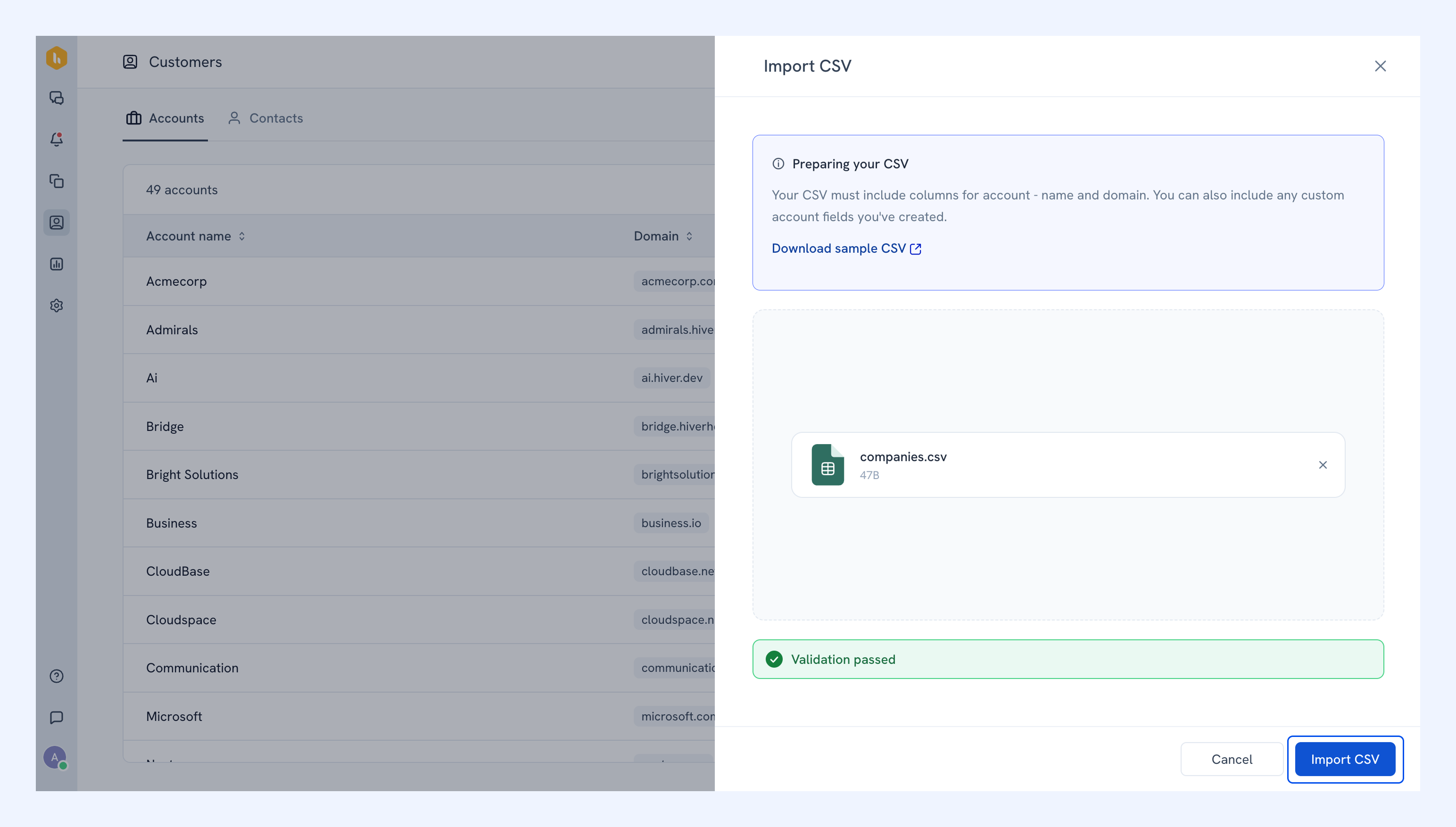
Task: Open the conversations icon in sidebar
Action: click(56, 98)
